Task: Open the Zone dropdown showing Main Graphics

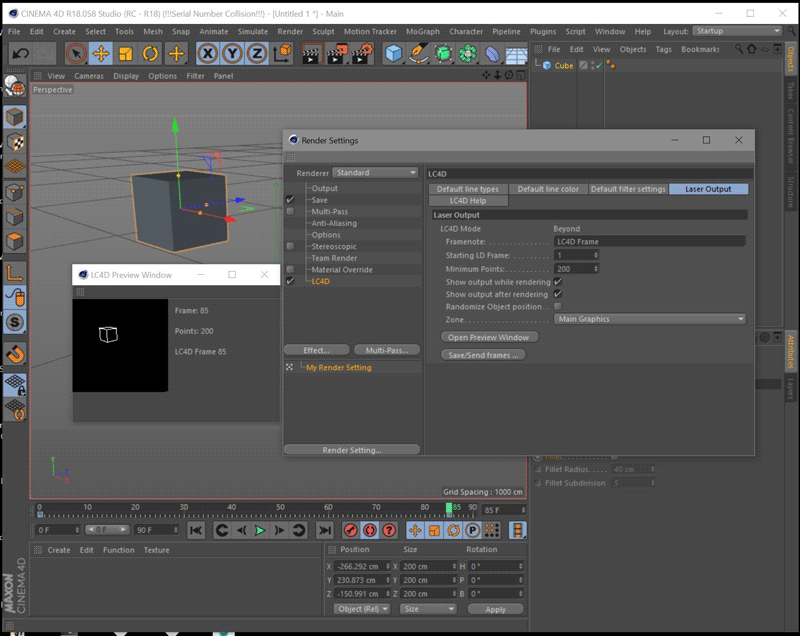Action: tap(649, 319)
